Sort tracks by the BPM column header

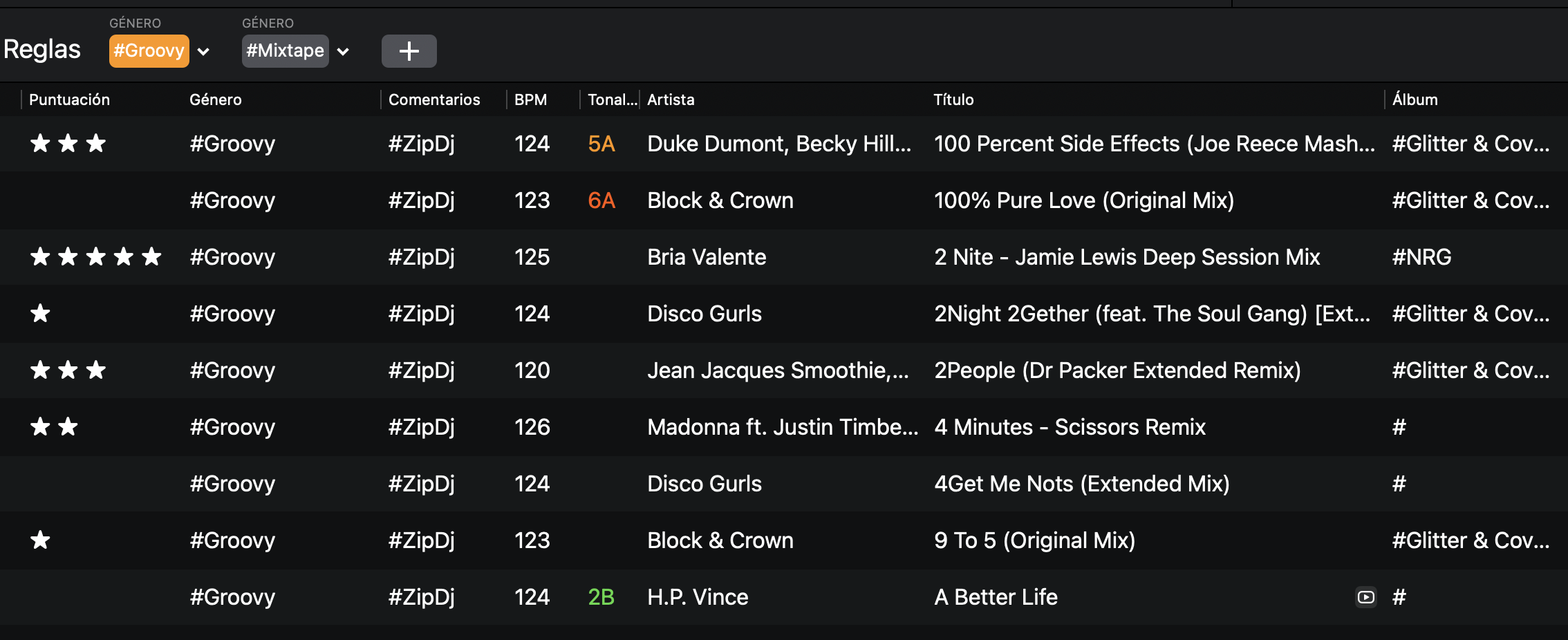pos(531,100)
